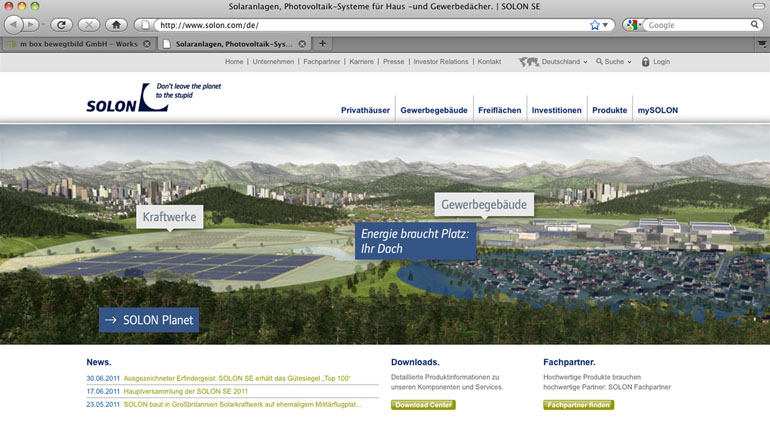Click the page icon beside the URL
The height and width of the screenshot is (433, 770).
pos(145,25)
